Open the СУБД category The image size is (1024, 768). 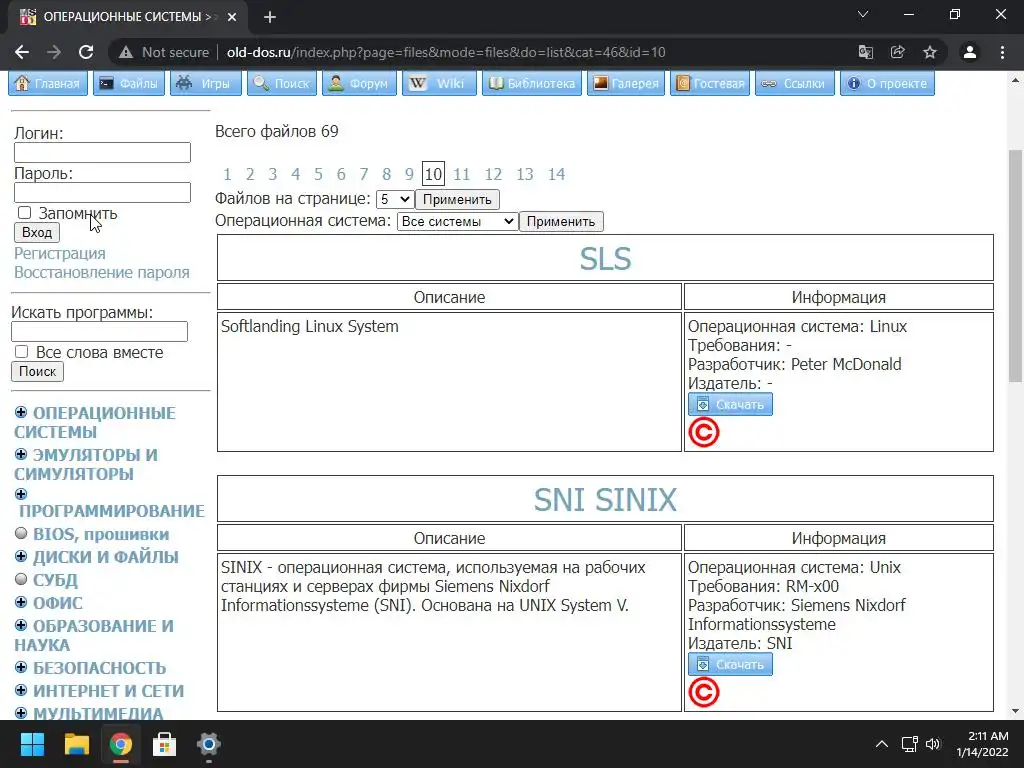[x=56, y=580]
